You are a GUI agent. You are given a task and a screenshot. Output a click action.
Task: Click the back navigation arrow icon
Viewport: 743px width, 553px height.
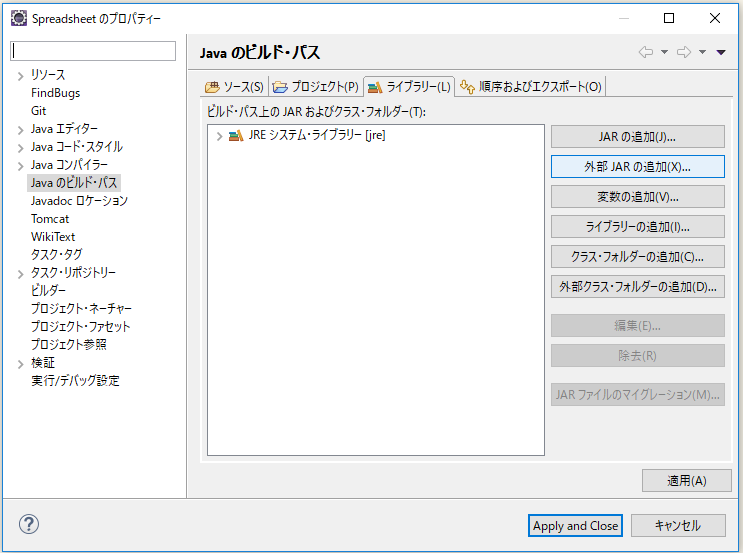point(646,52)
